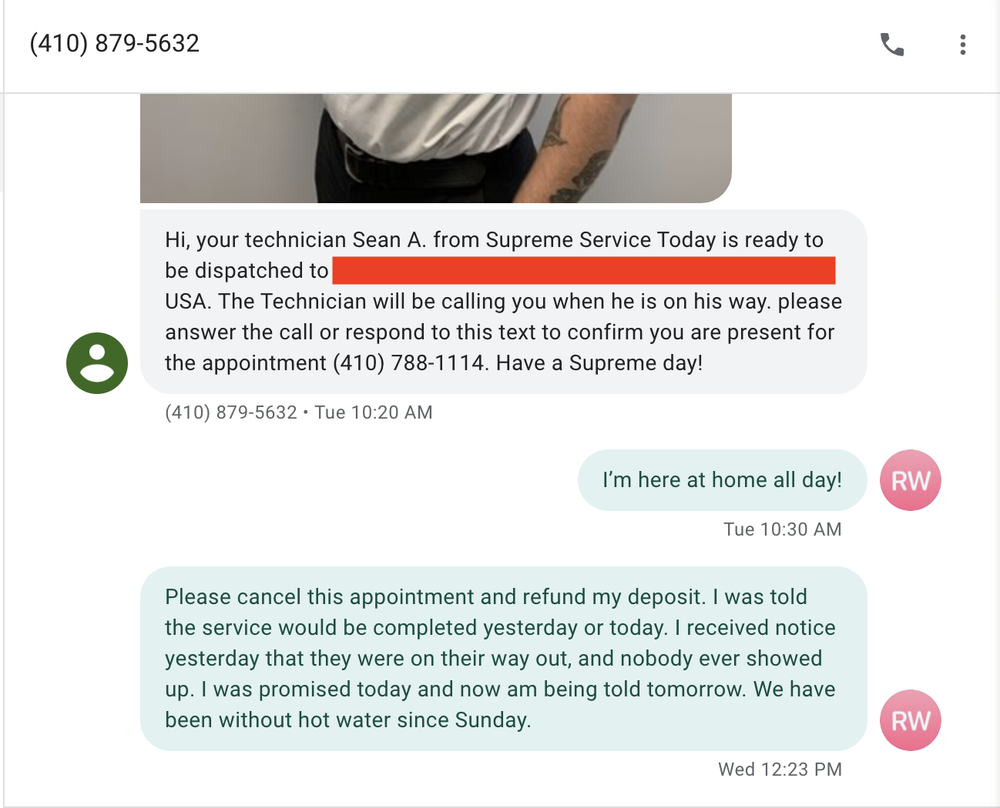
Task: Click the phone call icon
Action: (892, 45)
